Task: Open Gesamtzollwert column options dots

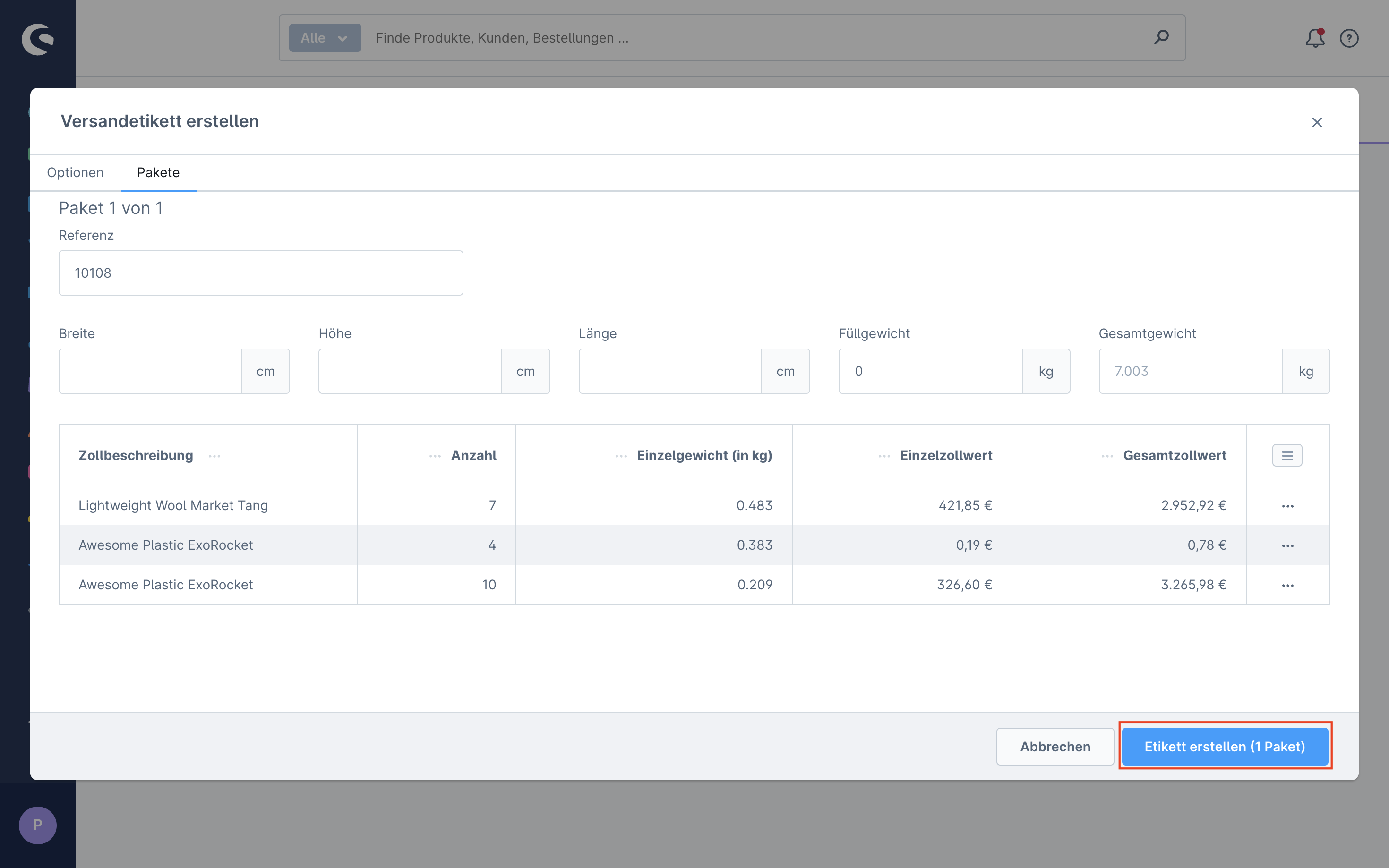Action: (x=1107, y=456)
